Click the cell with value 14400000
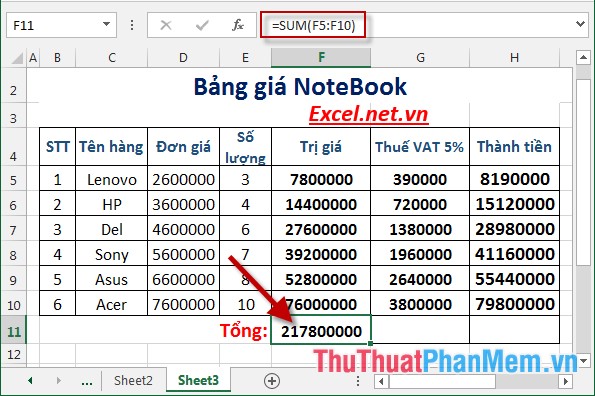This screenshot has width=595, height=396. point(321,204)
